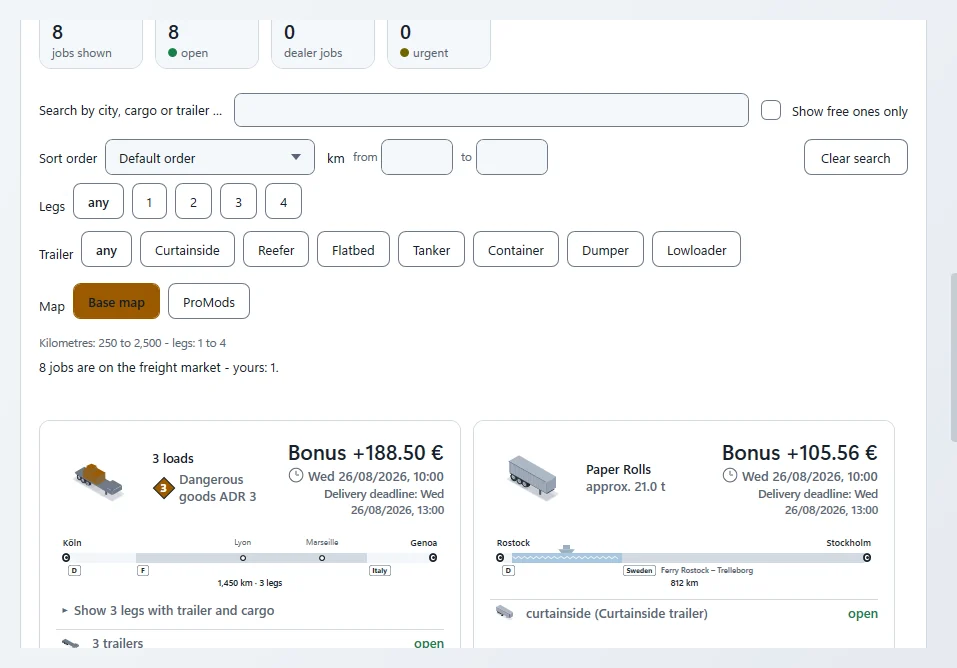Screen dimensions: 957x668
Task: Click the Marseille waypoint marker
Action: pos(322,558)
